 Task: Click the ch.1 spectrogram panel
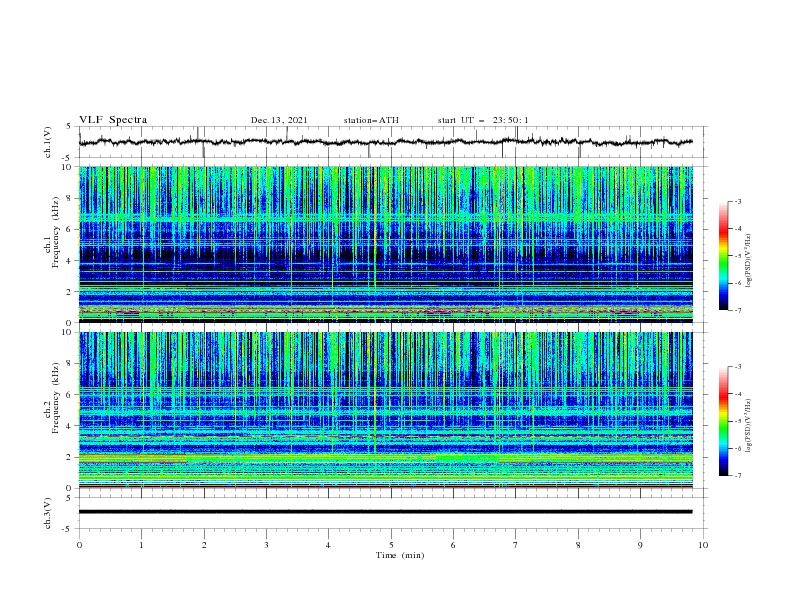point(385,244)
